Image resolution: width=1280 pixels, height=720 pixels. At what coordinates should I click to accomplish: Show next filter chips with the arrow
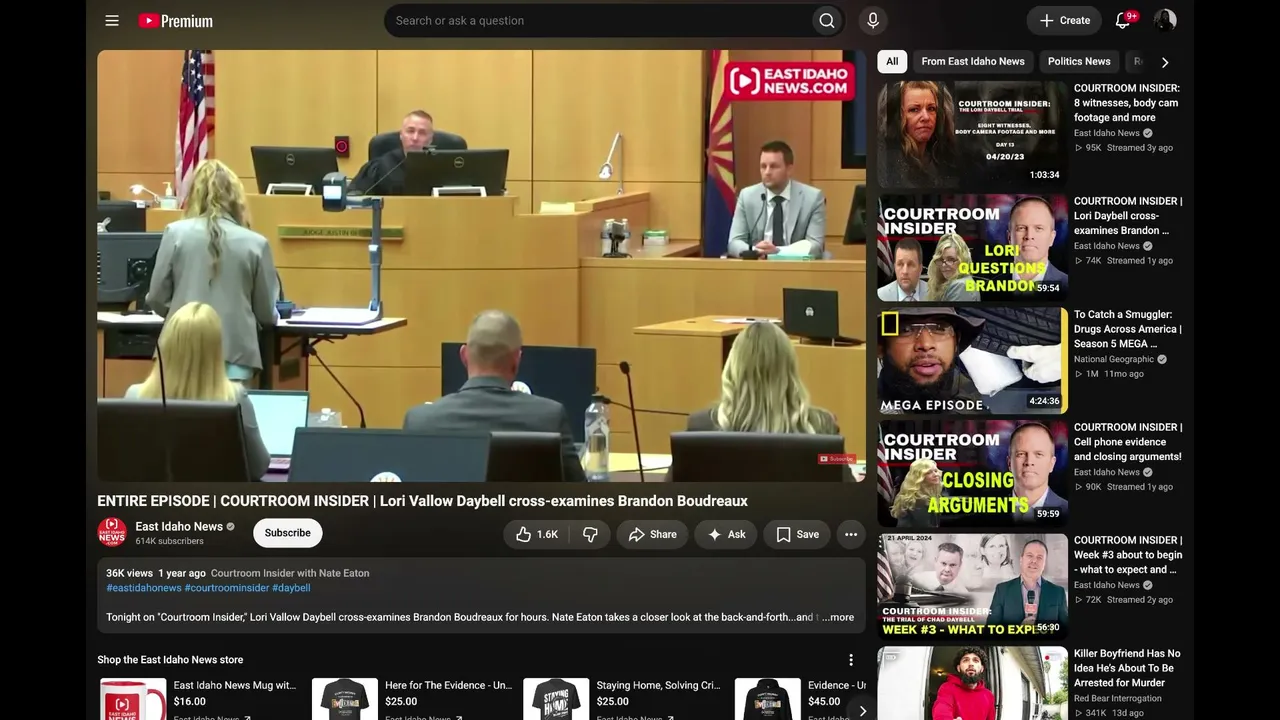point(1165,62)
